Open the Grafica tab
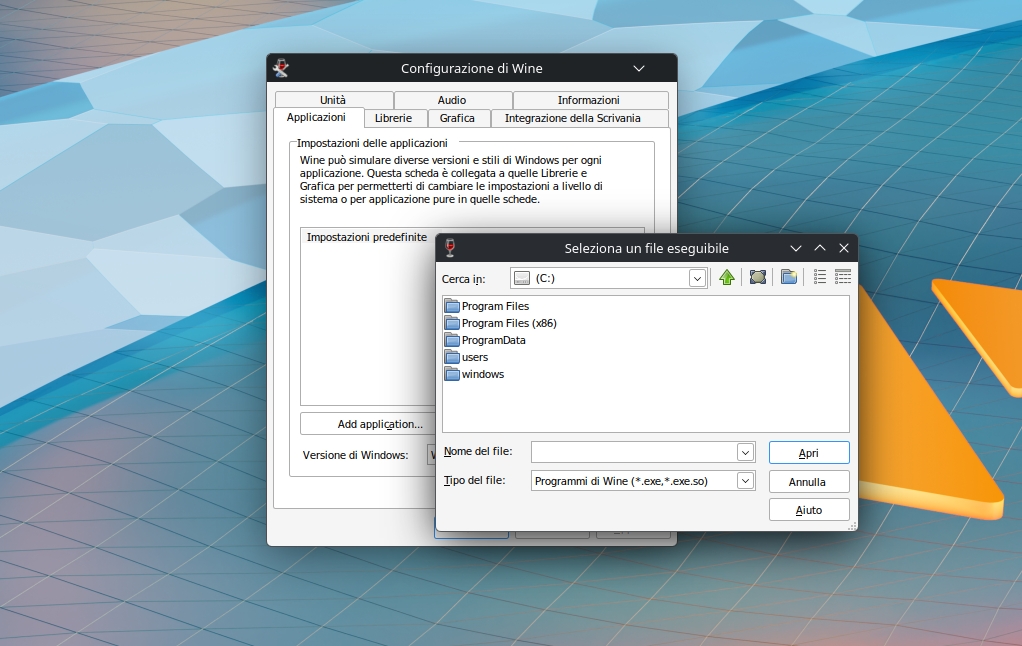1022x646 pixels. (x=457, y=118)
